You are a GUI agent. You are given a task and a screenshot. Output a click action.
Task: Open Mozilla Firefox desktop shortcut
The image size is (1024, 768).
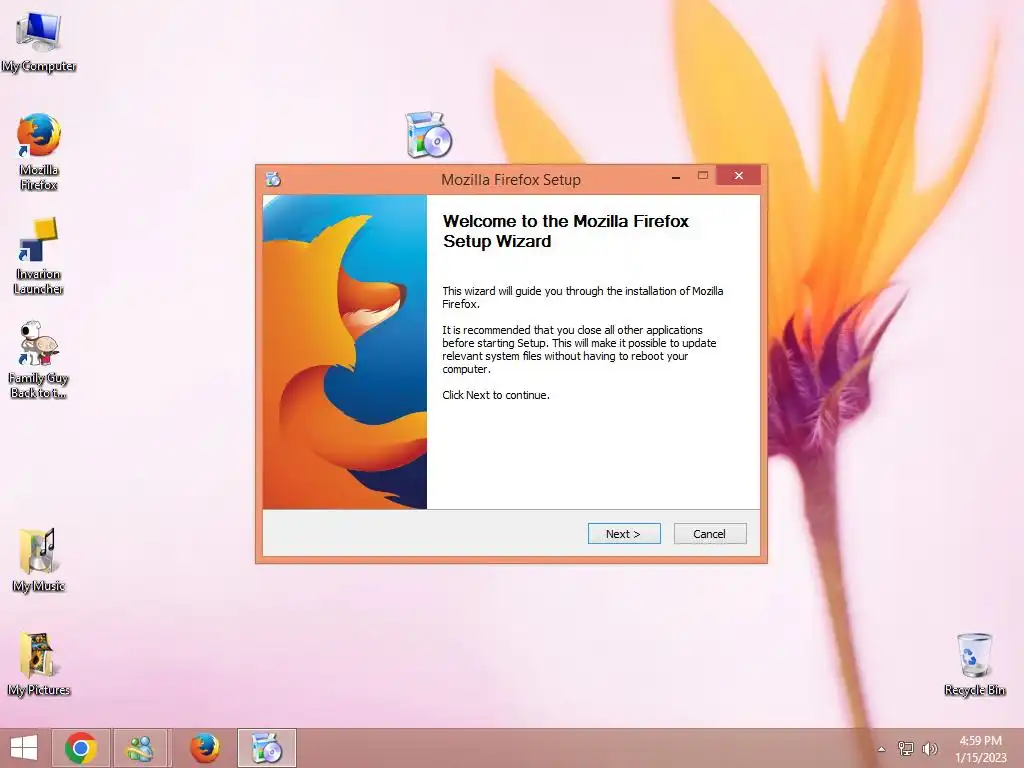coord(39,151)
